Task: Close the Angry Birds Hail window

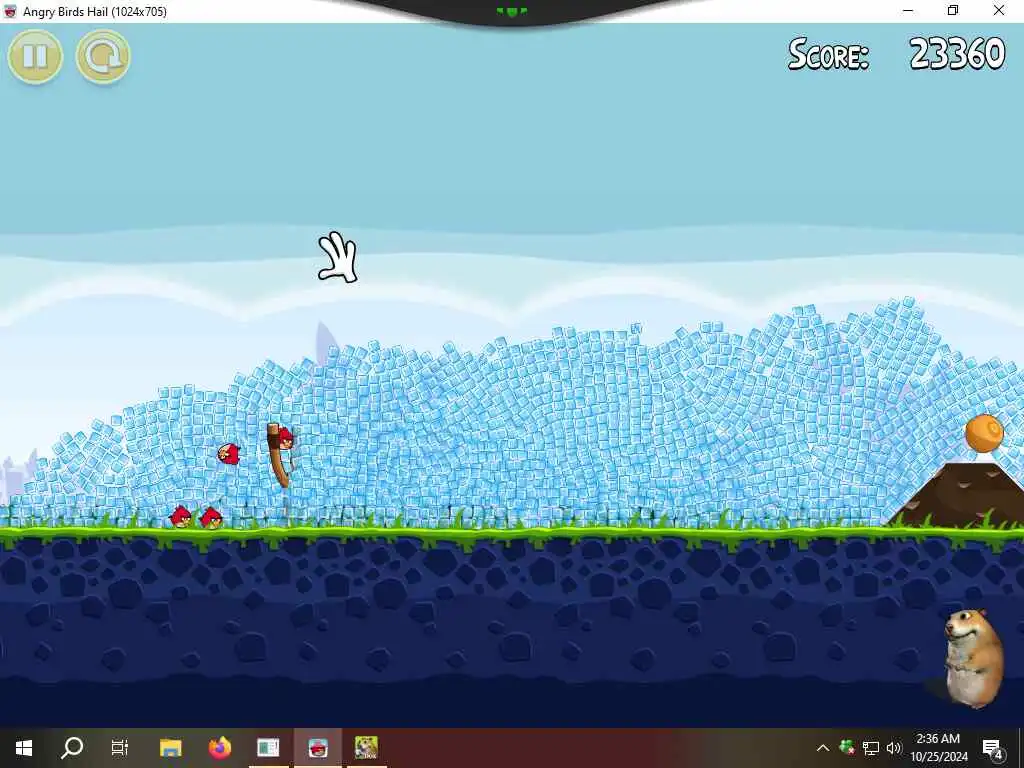Action: (999, 11)
